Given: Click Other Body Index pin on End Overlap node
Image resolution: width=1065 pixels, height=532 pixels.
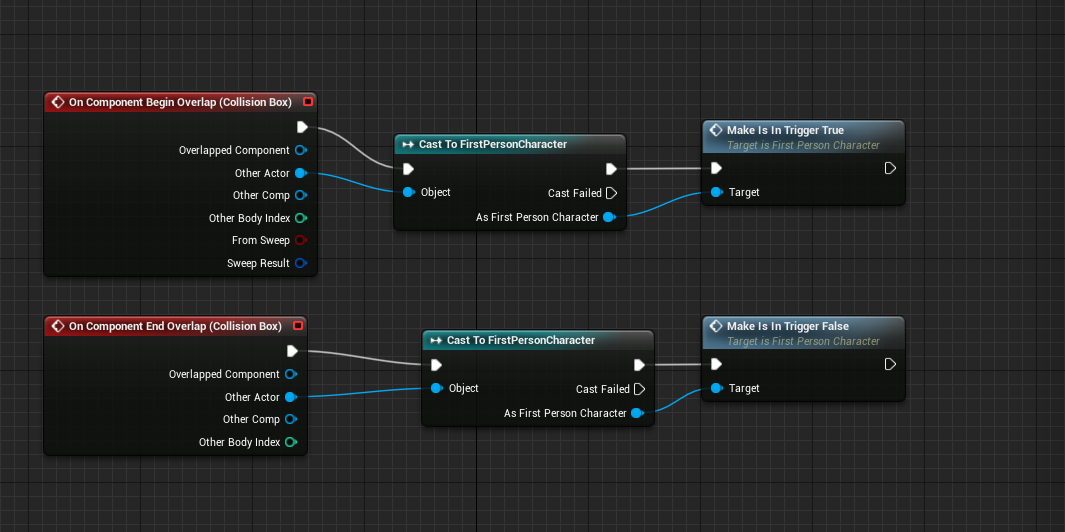Looking at the screenshot, I should coord(291,442).
